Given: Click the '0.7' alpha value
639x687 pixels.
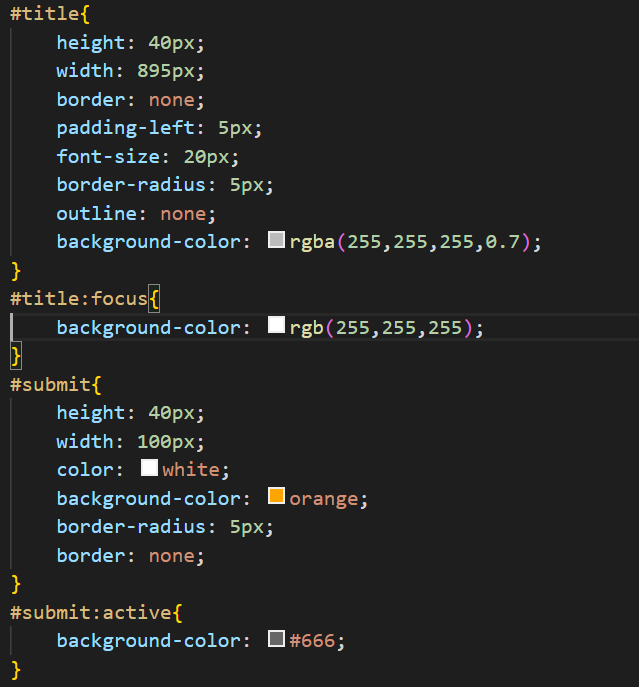Looking at the screenshot, I should [x=503, y=242].
